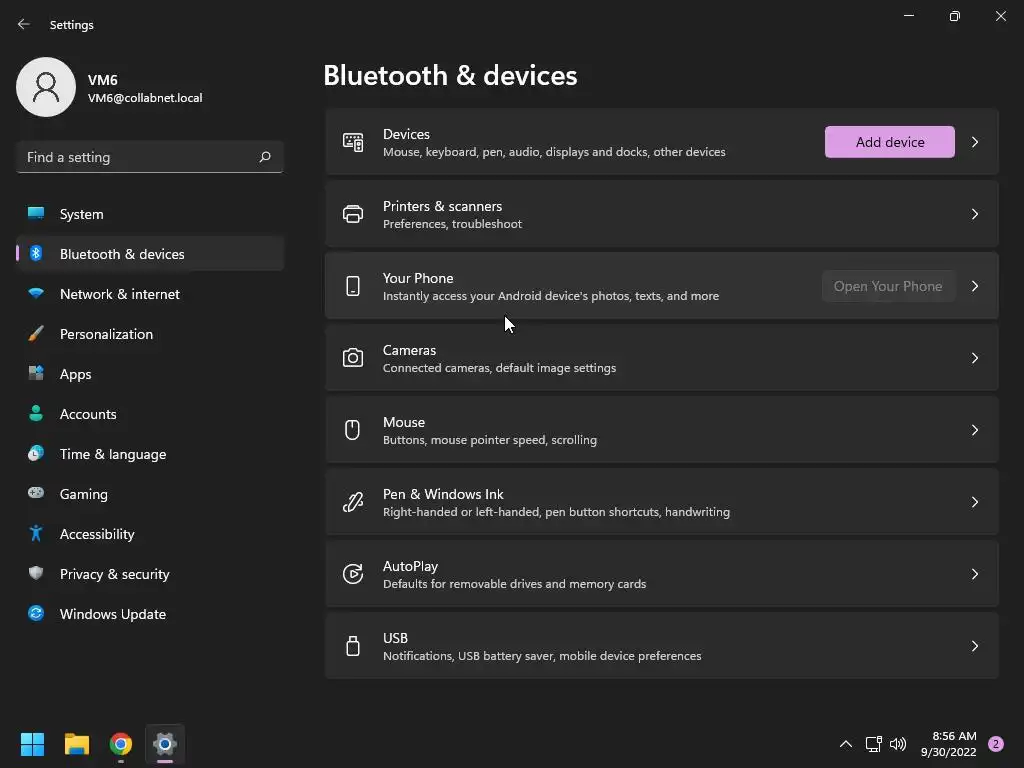
Task: Expand the Printers & scanners chevron
Action: 975,214
